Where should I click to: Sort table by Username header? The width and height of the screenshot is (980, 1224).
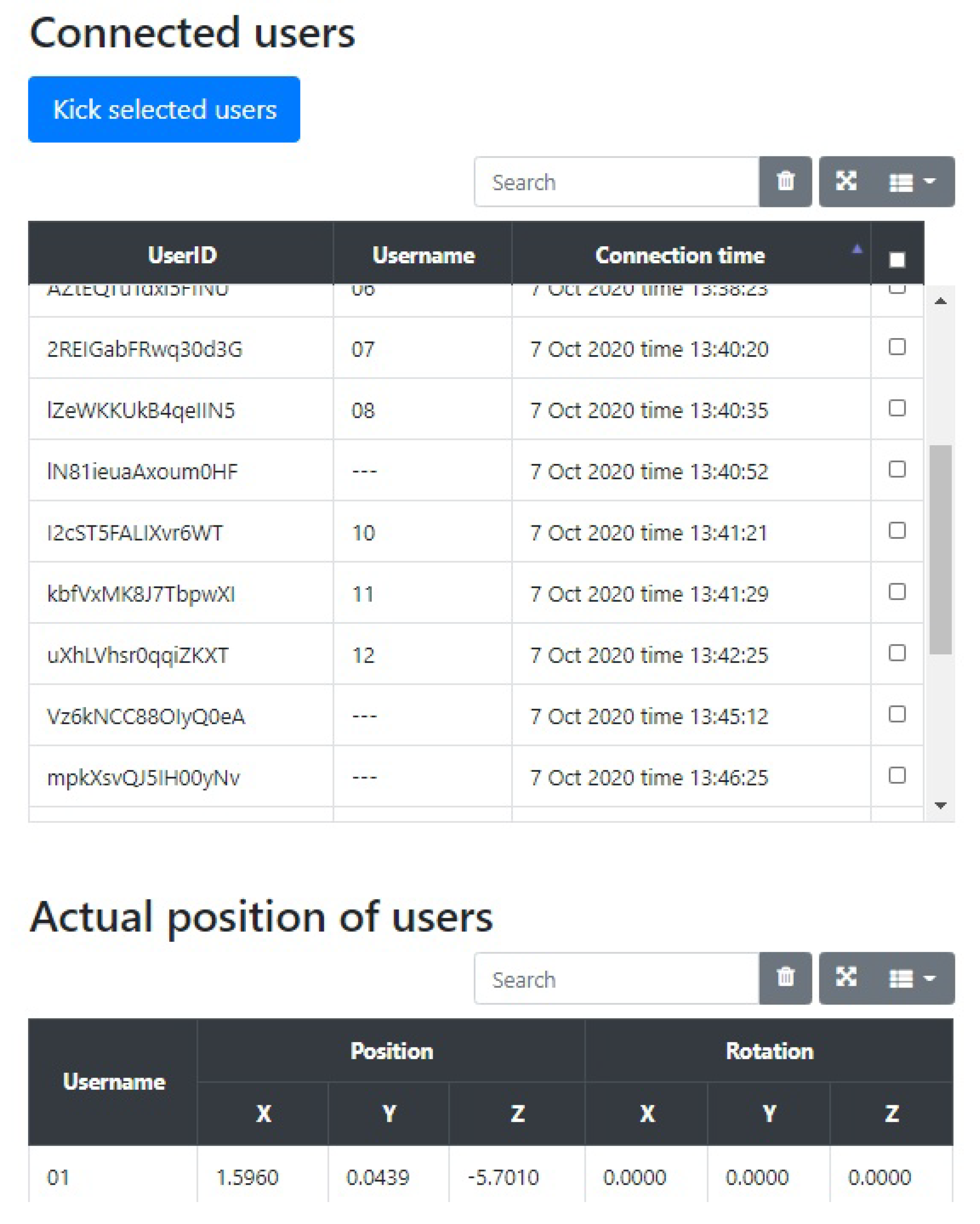(423, 255)
